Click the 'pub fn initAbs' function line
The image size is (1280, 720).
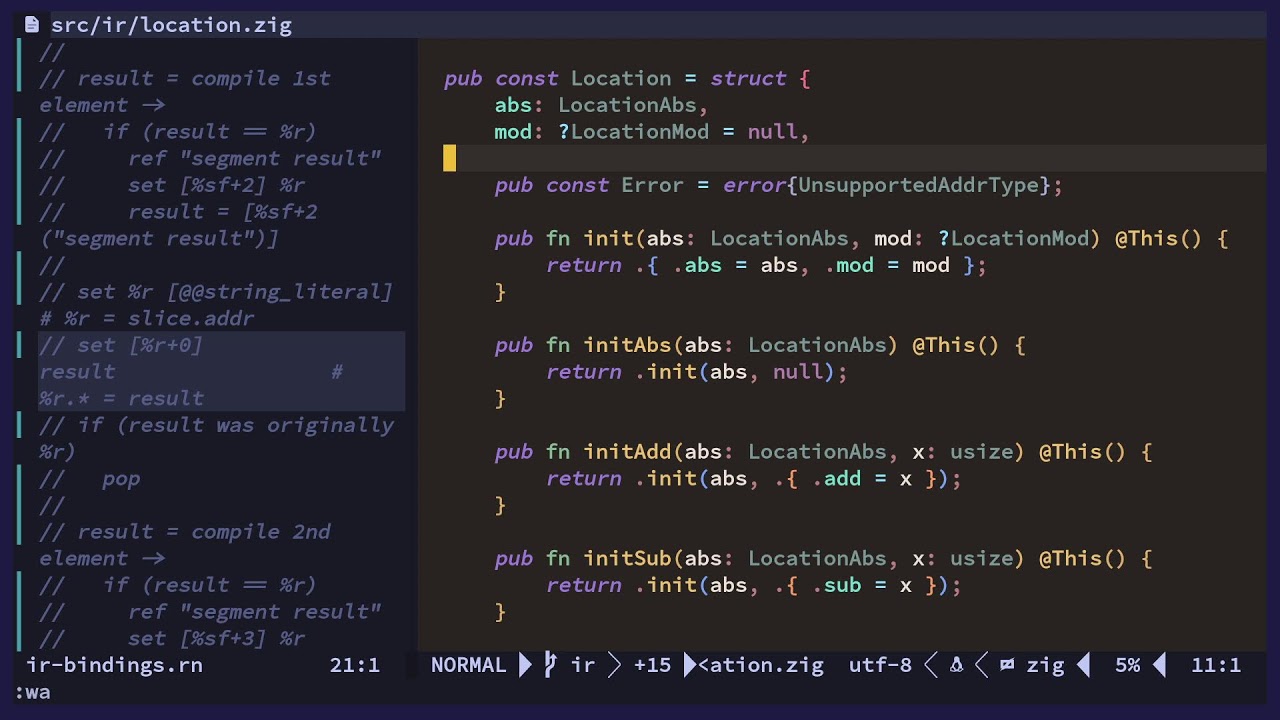[x=760, y=345]
